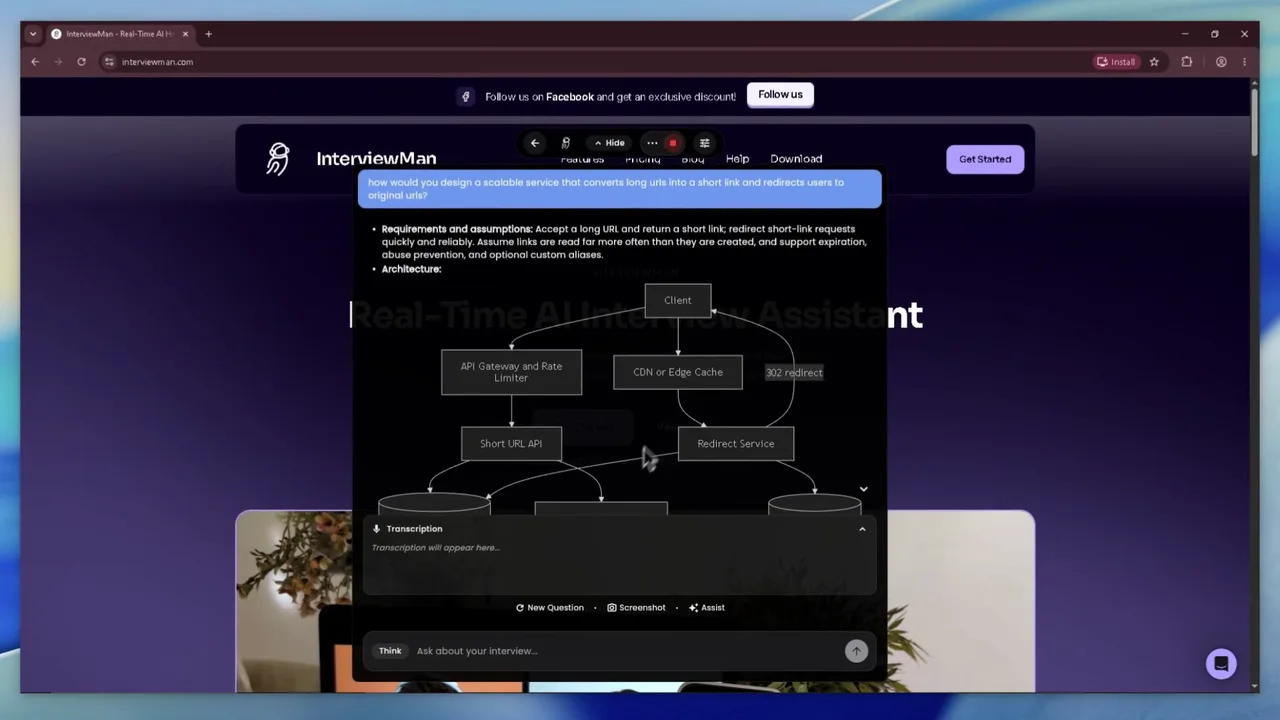The height and width of the screenshot is (720, 1280).
Task: Toggle the Think mode button
Action: pyautogui.click(x=390, y=651)
